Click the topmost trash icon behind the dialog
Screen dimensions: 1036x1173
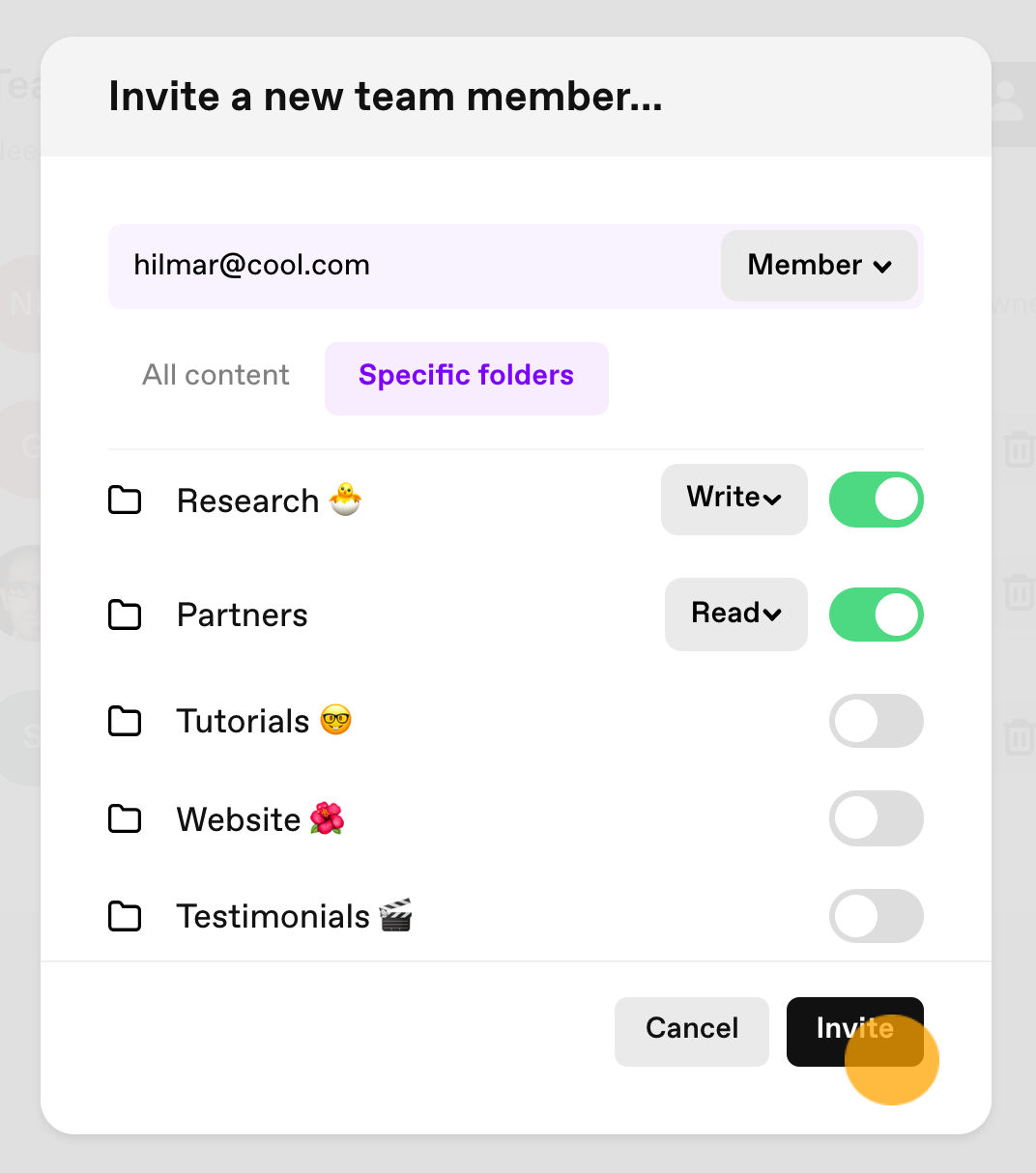(1019, 449)
